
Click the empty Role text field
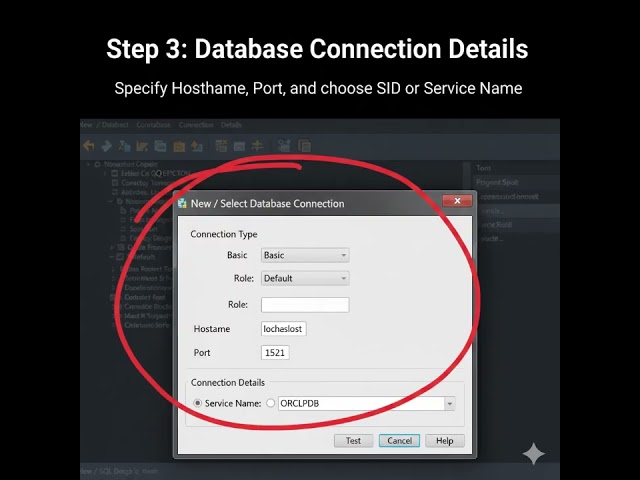pos(305,305)
